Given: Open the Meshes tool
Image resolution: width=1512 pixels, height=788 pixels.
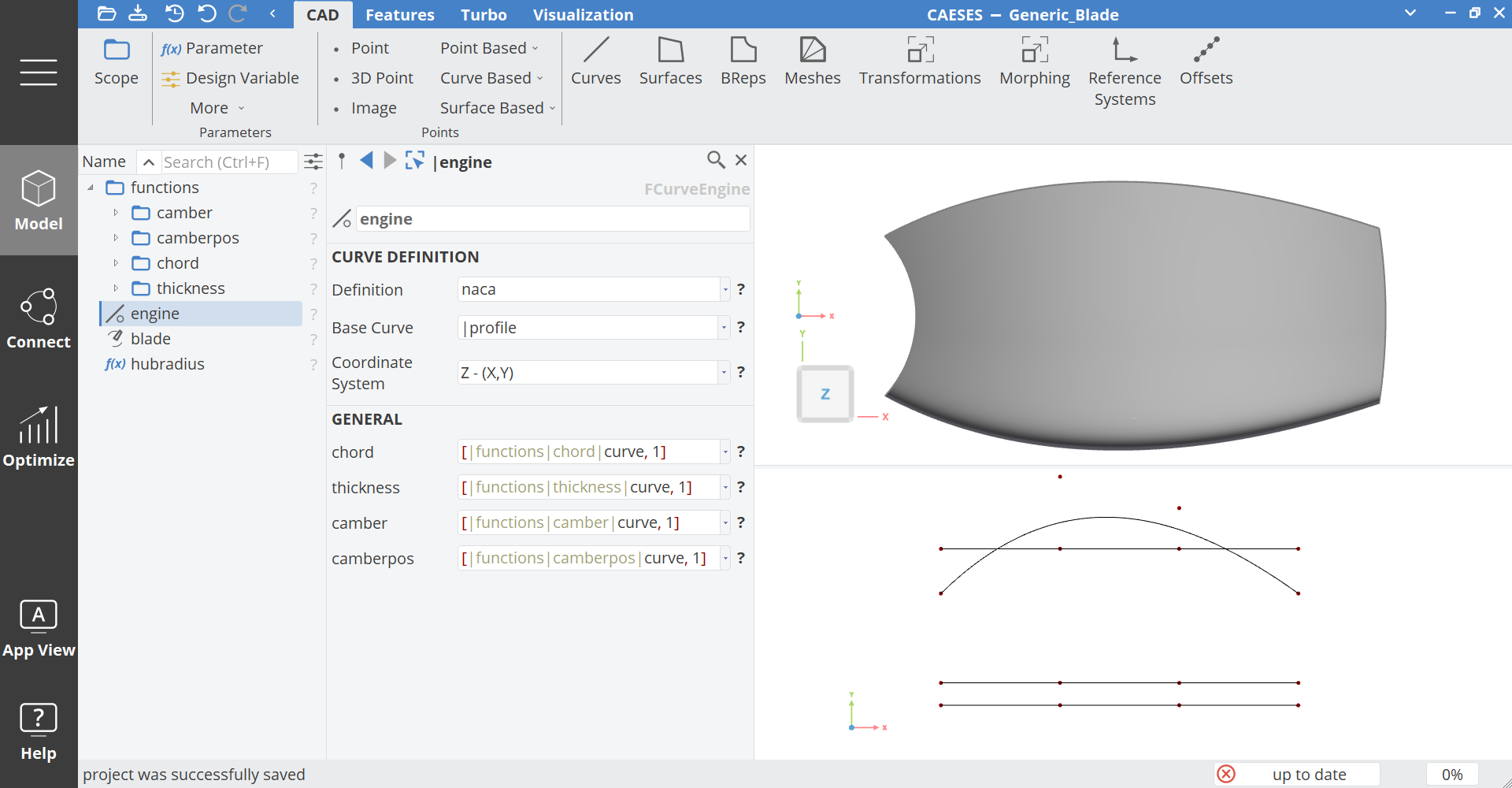Looking at the screenshot, I should click(812, 61).
